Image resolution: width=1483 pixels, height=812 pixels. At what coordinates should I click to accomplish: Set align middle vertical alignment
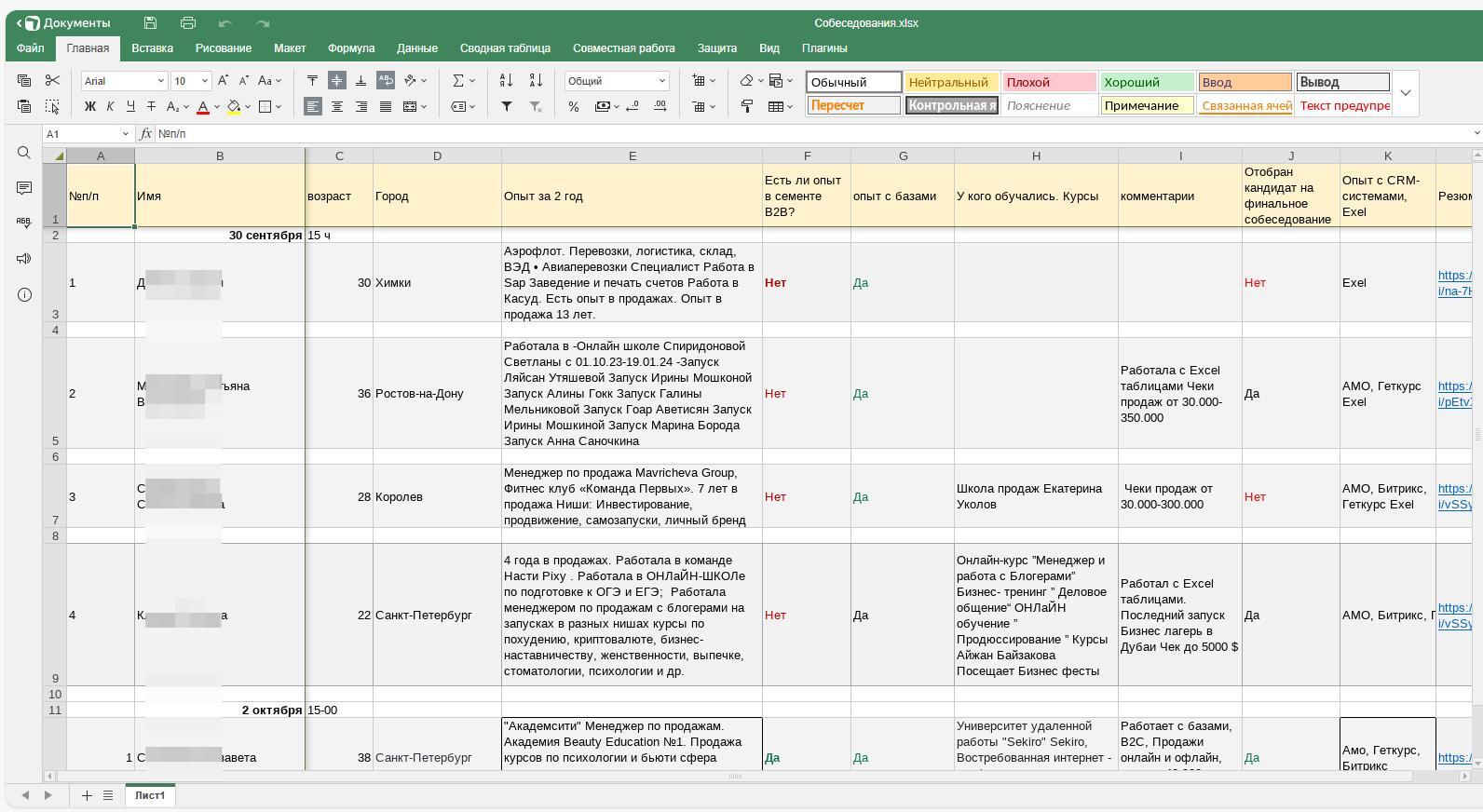[x=337, y=81]
